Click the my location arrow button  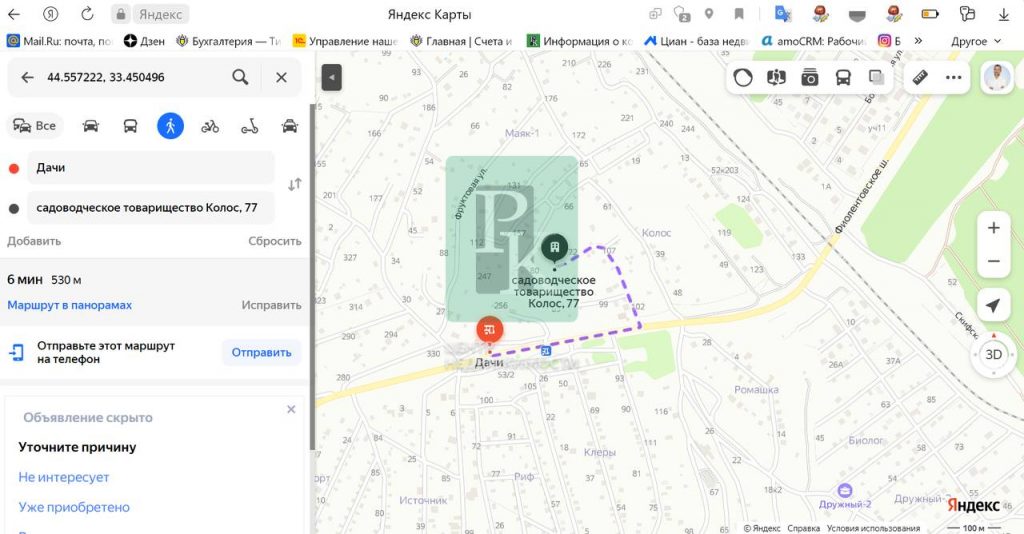[993, 306]
